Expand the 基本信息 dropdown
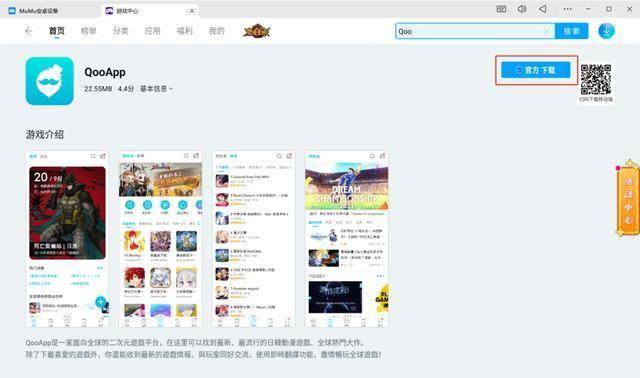This screenshot has height=378, width=640. pyautogui.click(x=156, y=89)
